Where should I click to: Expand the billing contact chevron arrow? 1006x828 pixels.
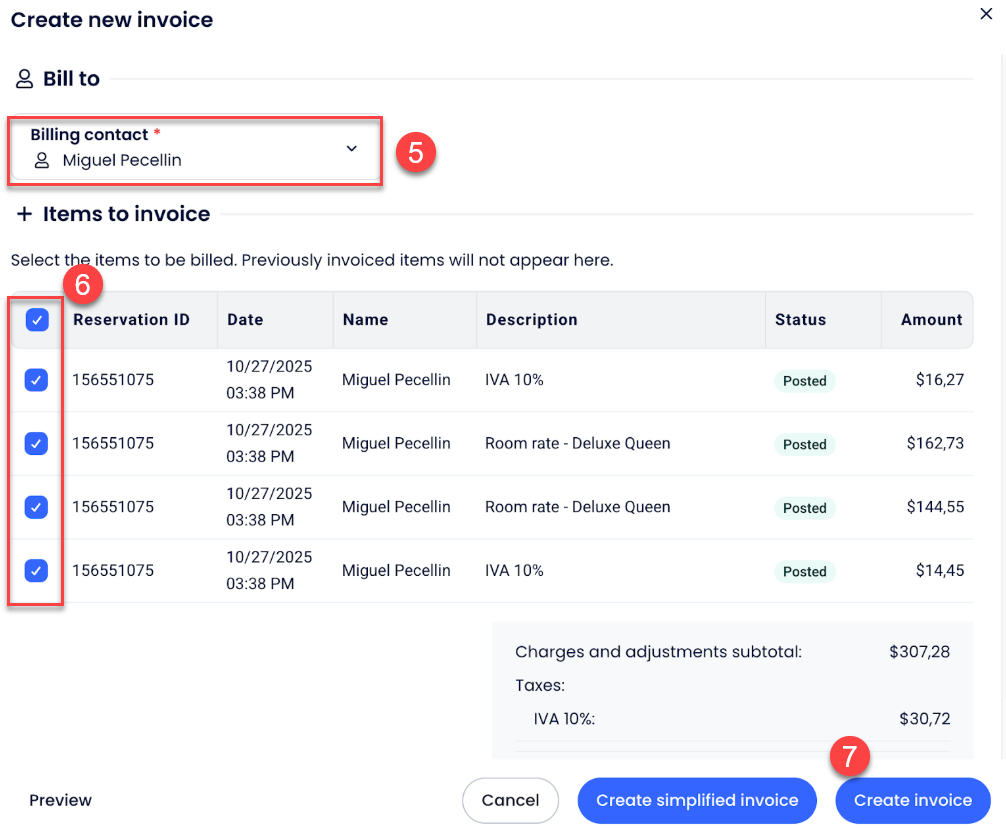[x=351, y=149]
